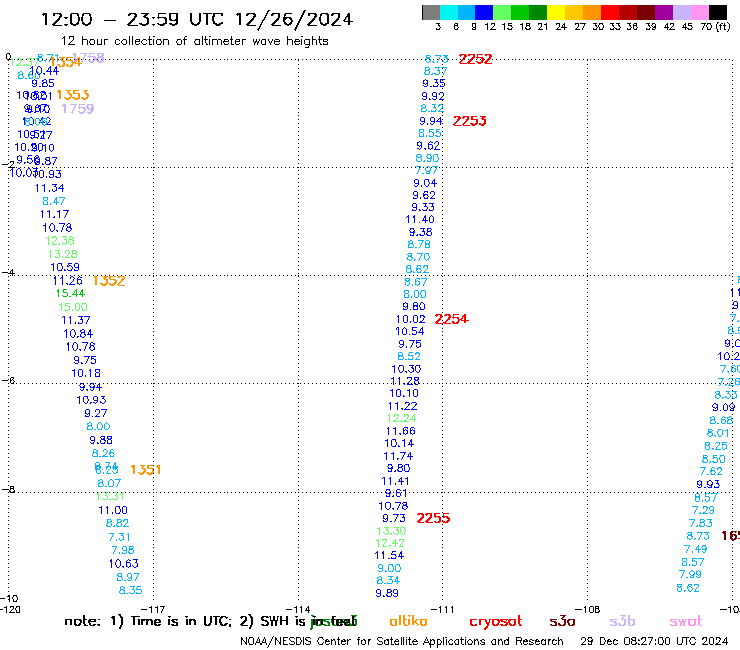Click the gray swatch in the wave-height legend
This screenshot has height=650, width=740.
click(x=431, y=12)
